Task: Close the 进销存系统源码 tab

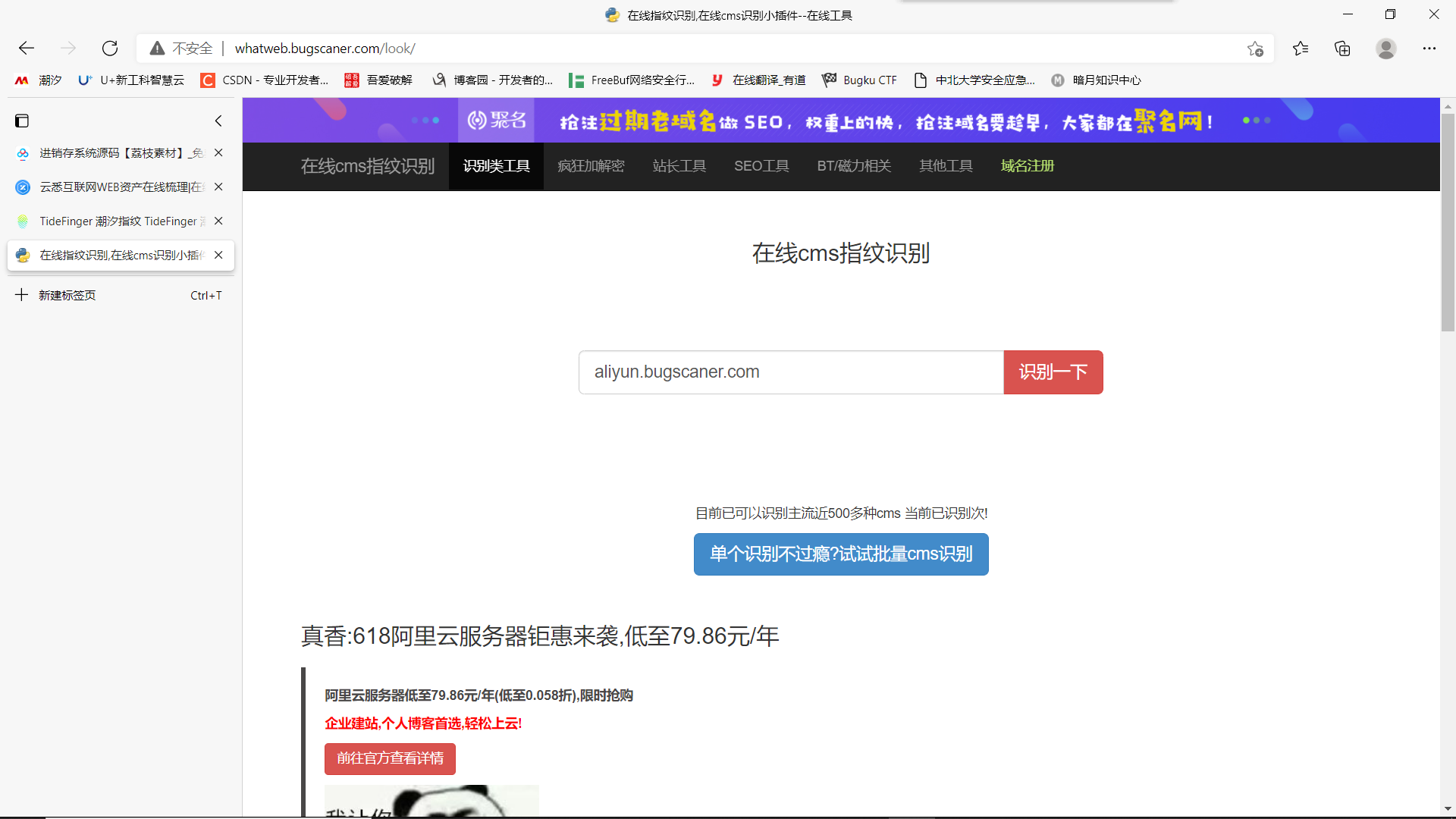Action: point(218,152)
